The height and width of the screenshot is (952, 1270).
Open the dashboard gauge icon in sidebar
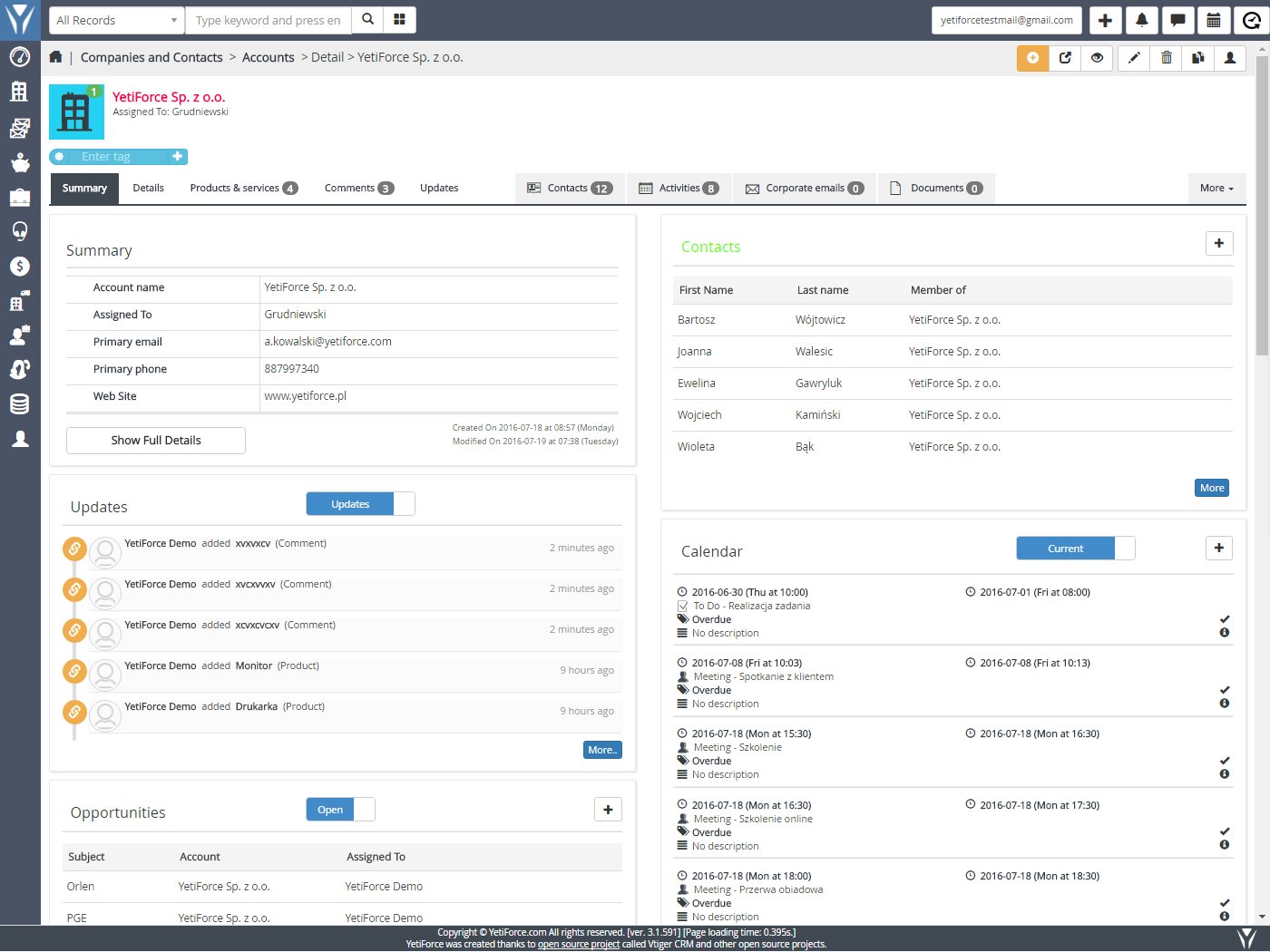click(20, 57)
